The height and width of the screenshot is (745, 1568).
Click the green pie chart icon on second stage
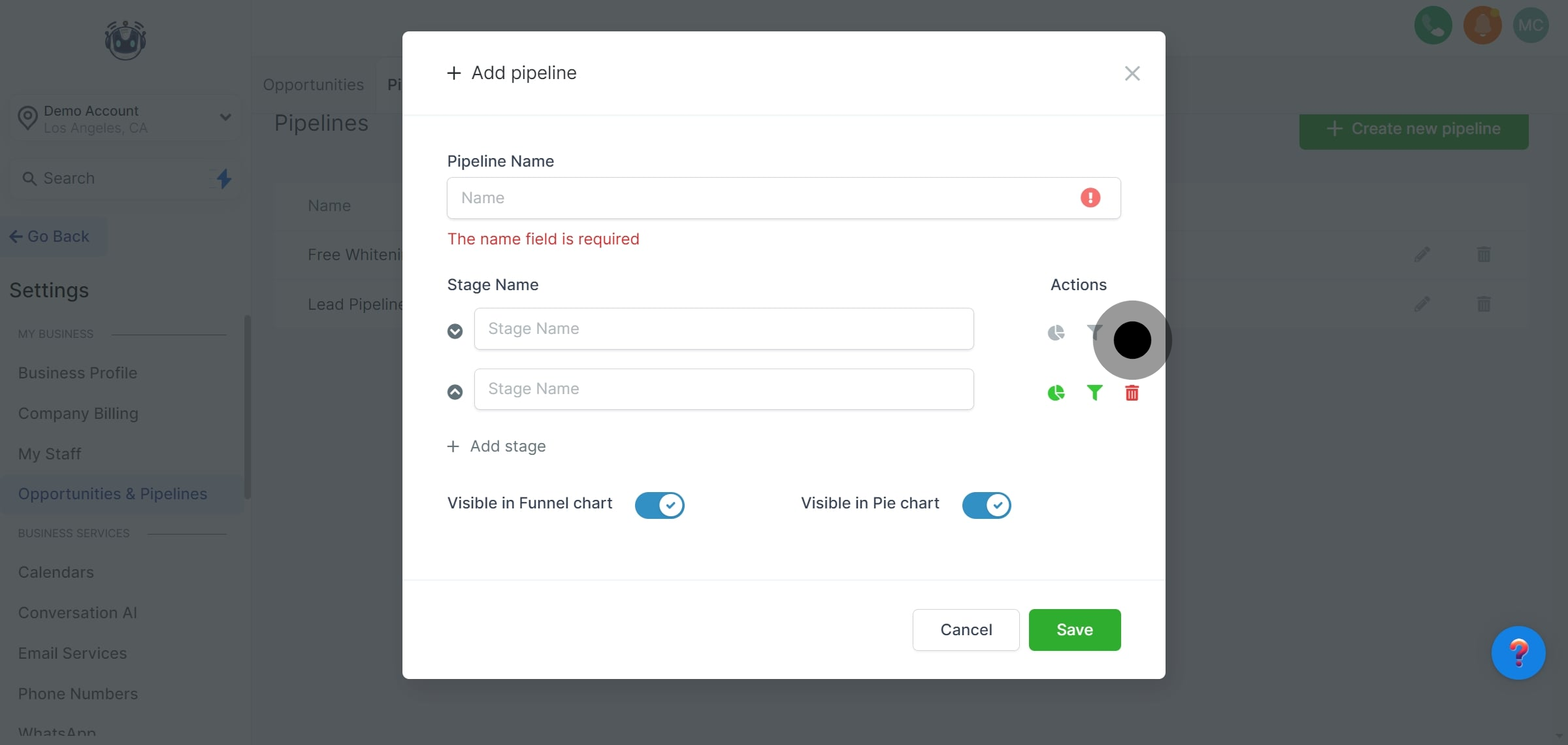[1056, 393]
